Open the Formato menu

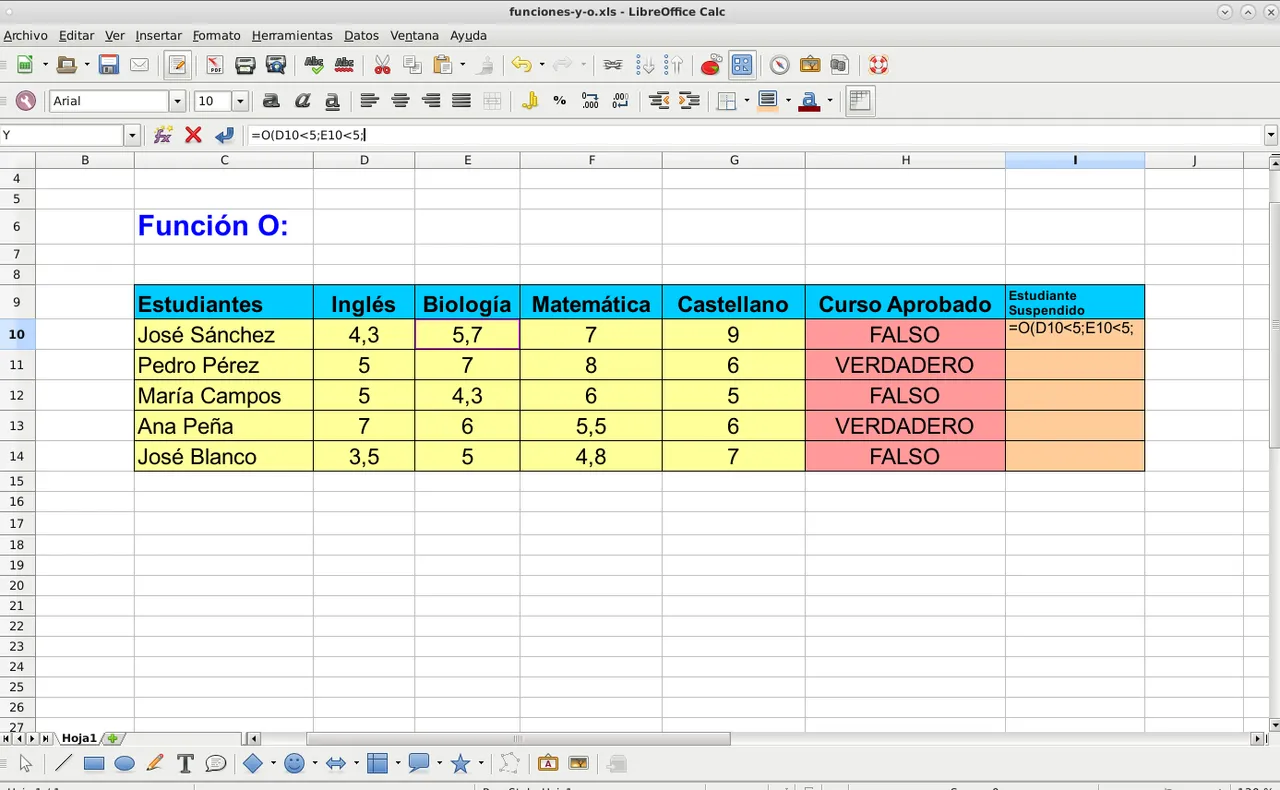[216, 35]
